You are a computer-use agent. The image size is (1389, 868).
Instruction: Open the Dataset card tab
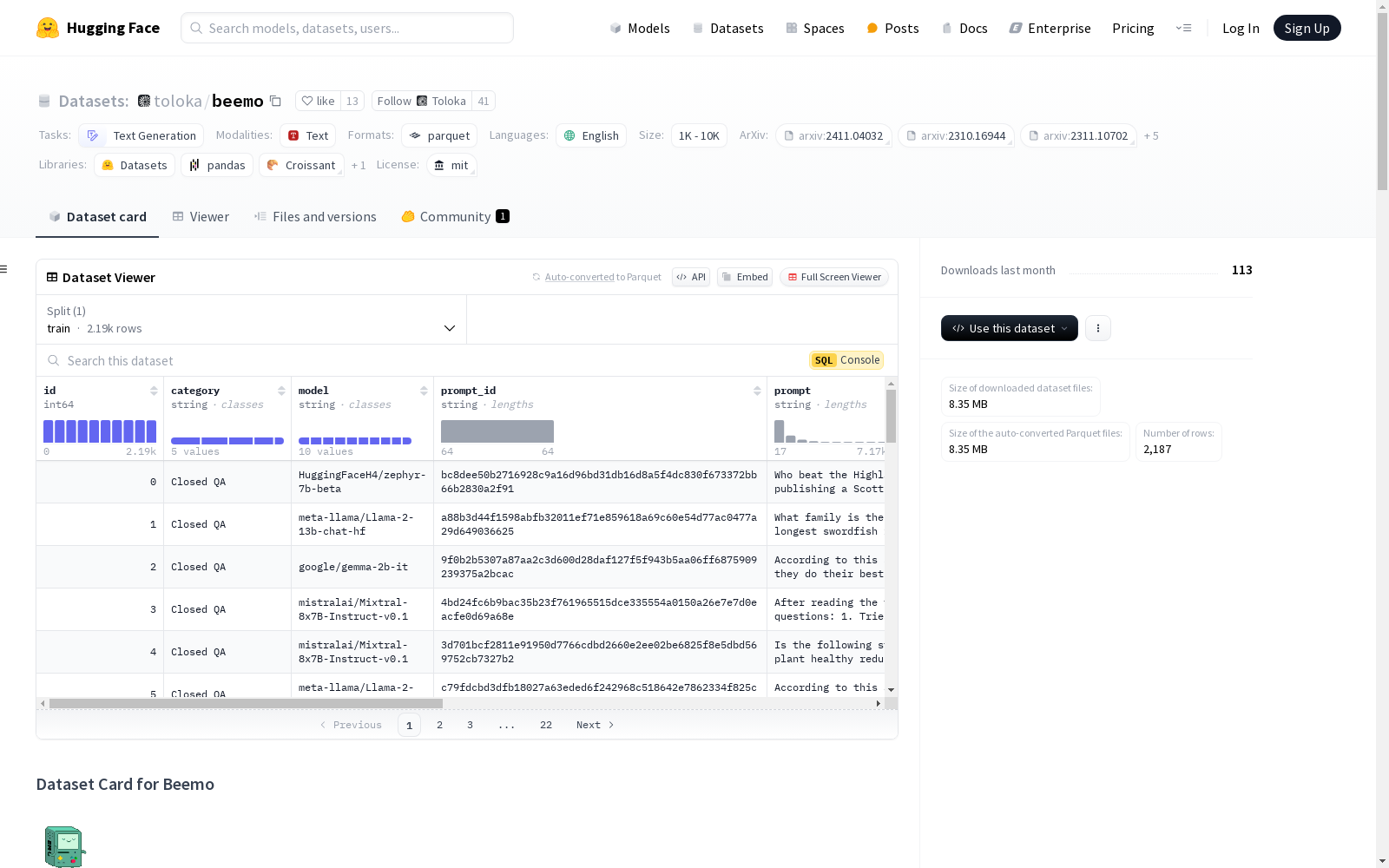(x=97, y=217)
